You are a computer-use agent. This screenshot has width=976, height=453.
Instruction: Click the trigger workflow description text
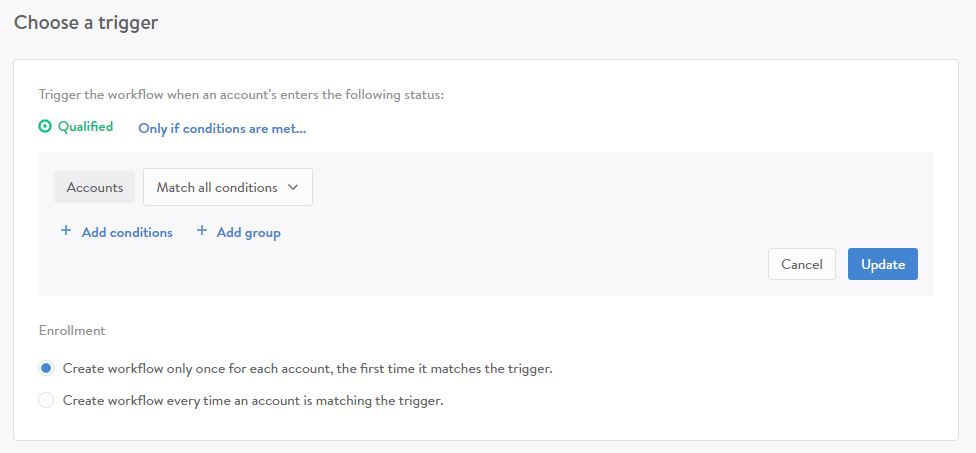[240, 95]
